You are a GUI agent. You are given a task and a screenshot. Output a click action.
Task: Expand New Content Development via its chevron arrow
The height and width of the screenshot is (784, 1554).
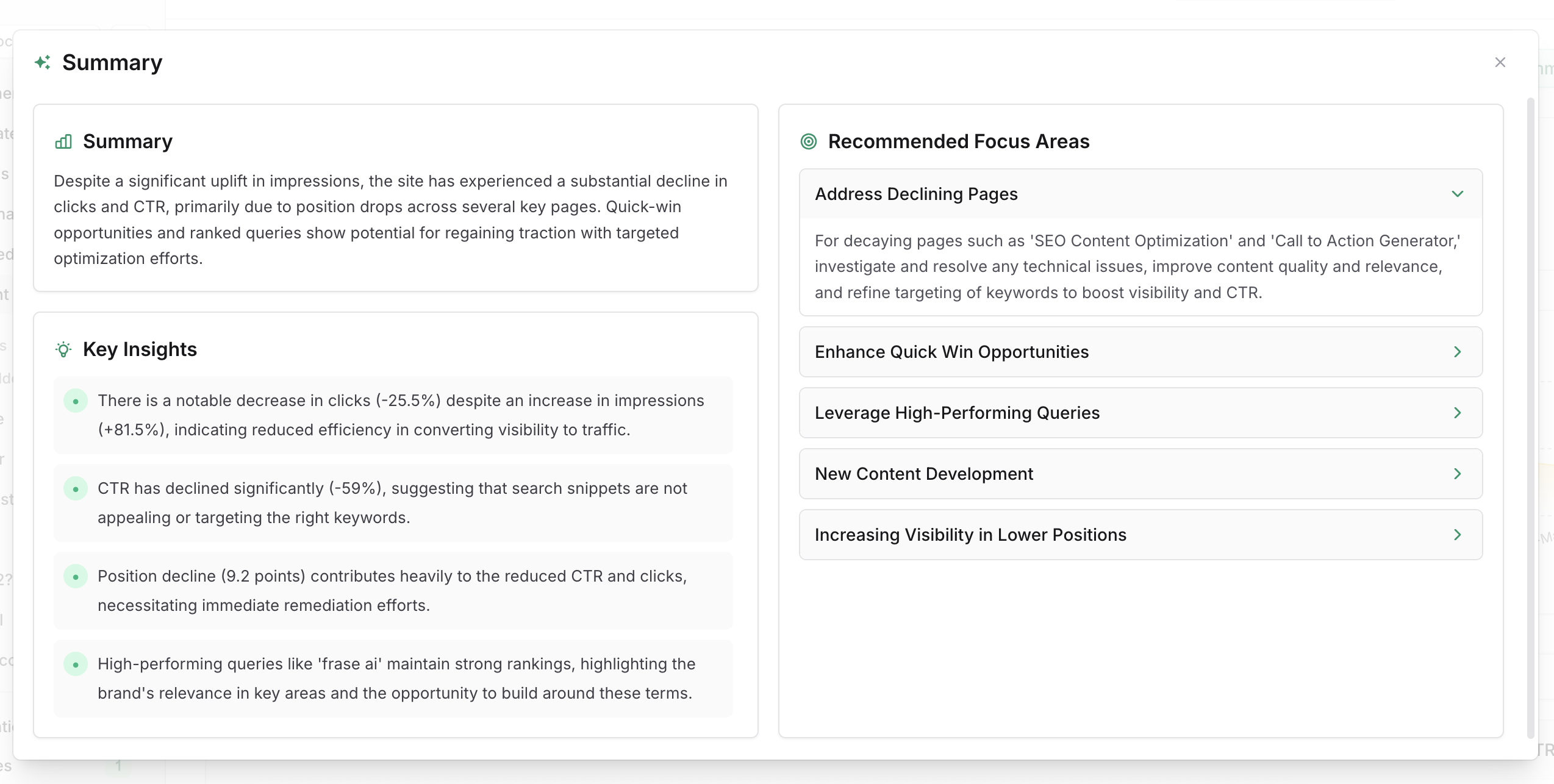coord(1458,474)
